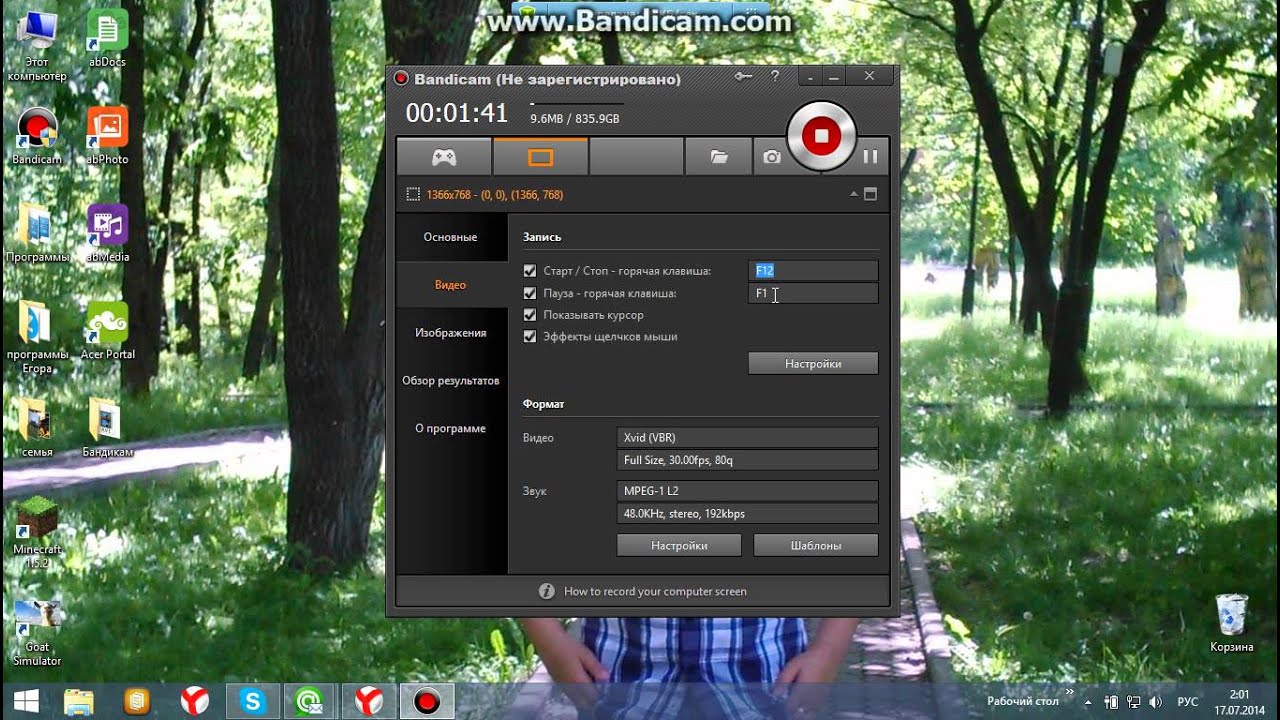Toggle Эффекты щелчков мыши checkbox
This screenshot has height=720, width=1280.
click(530, 337)
